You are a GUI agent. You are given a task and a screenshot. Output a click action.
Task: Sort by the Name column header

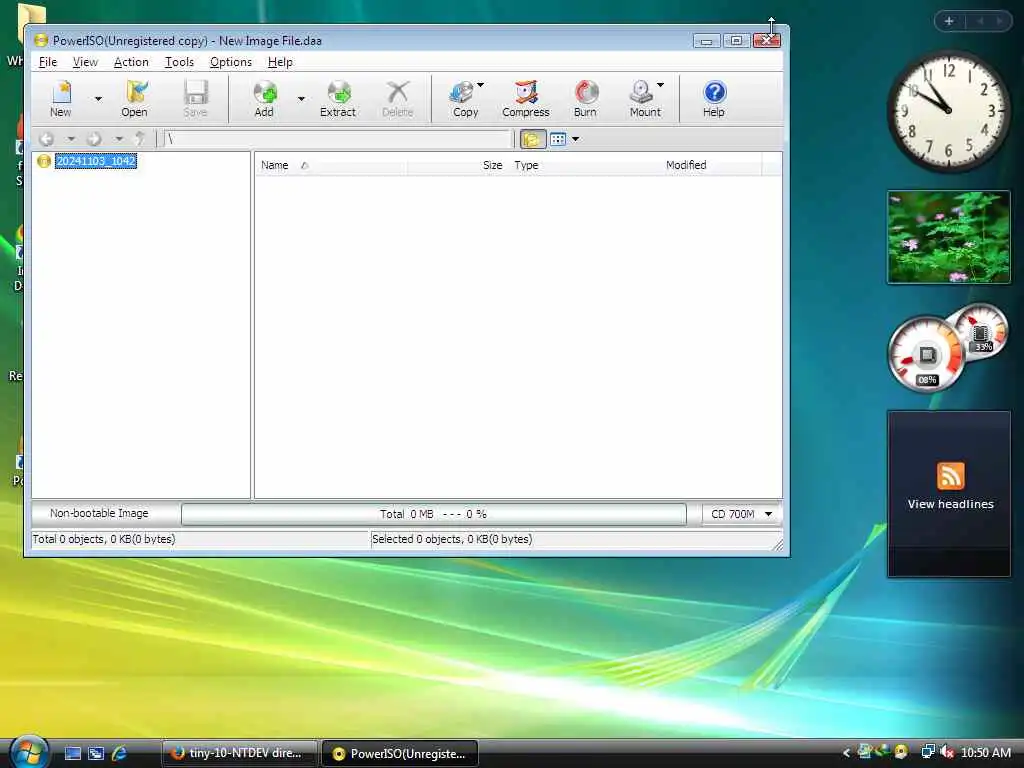coord(330,165)
